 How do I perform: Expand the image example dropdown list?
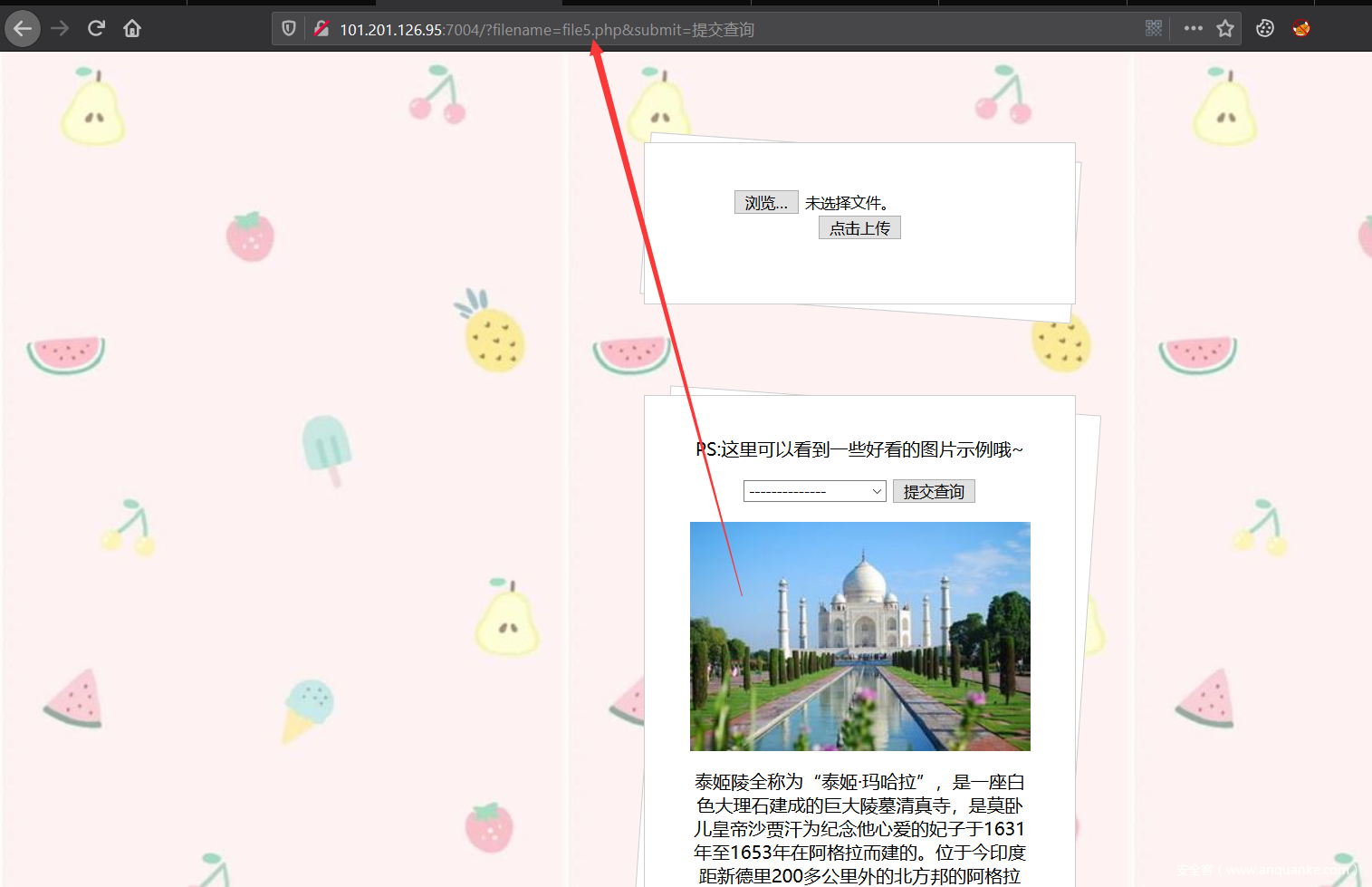coord(814,491)
